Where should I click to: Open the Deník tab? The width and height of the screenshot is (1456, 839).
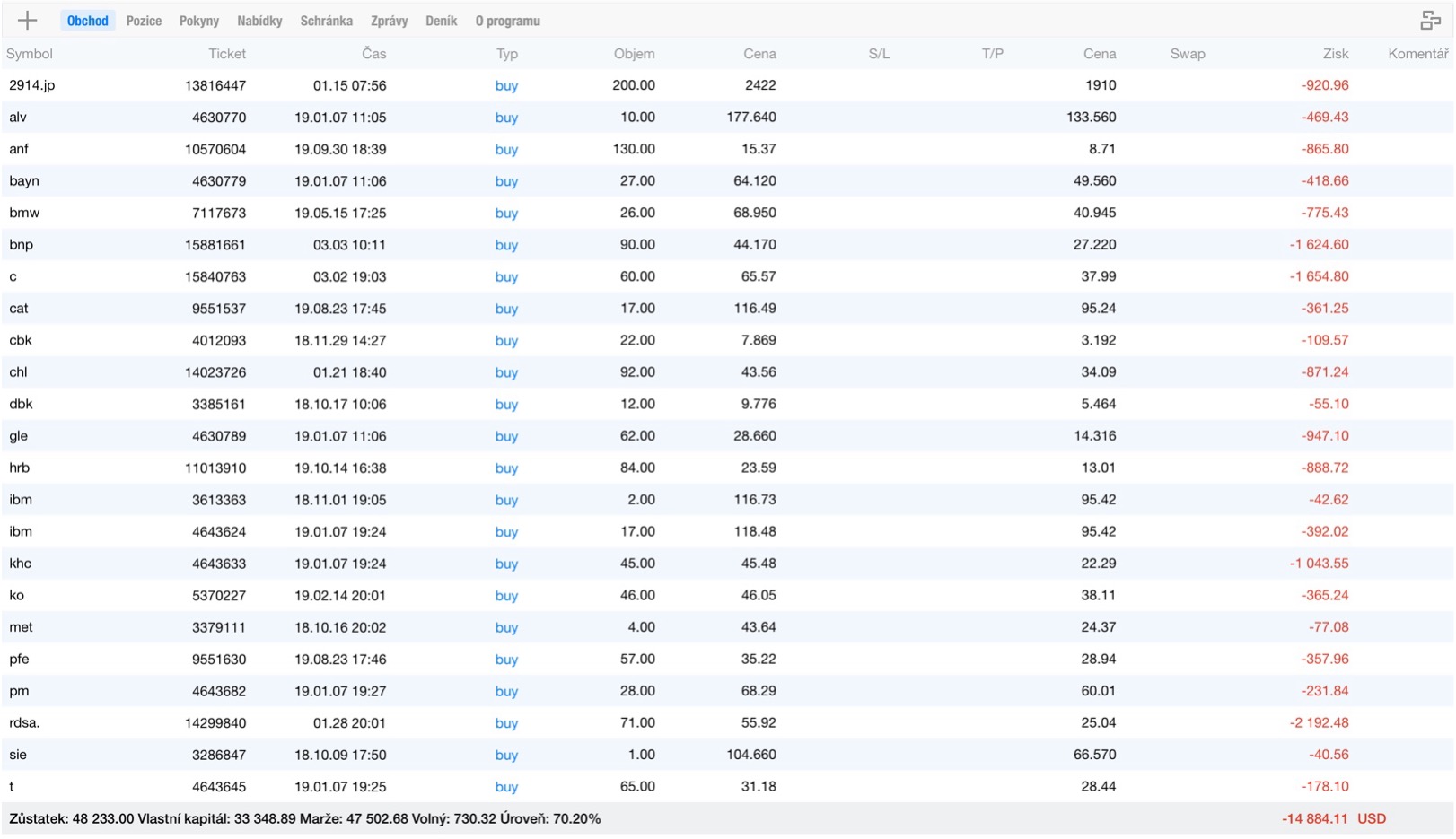pos(441,21)
